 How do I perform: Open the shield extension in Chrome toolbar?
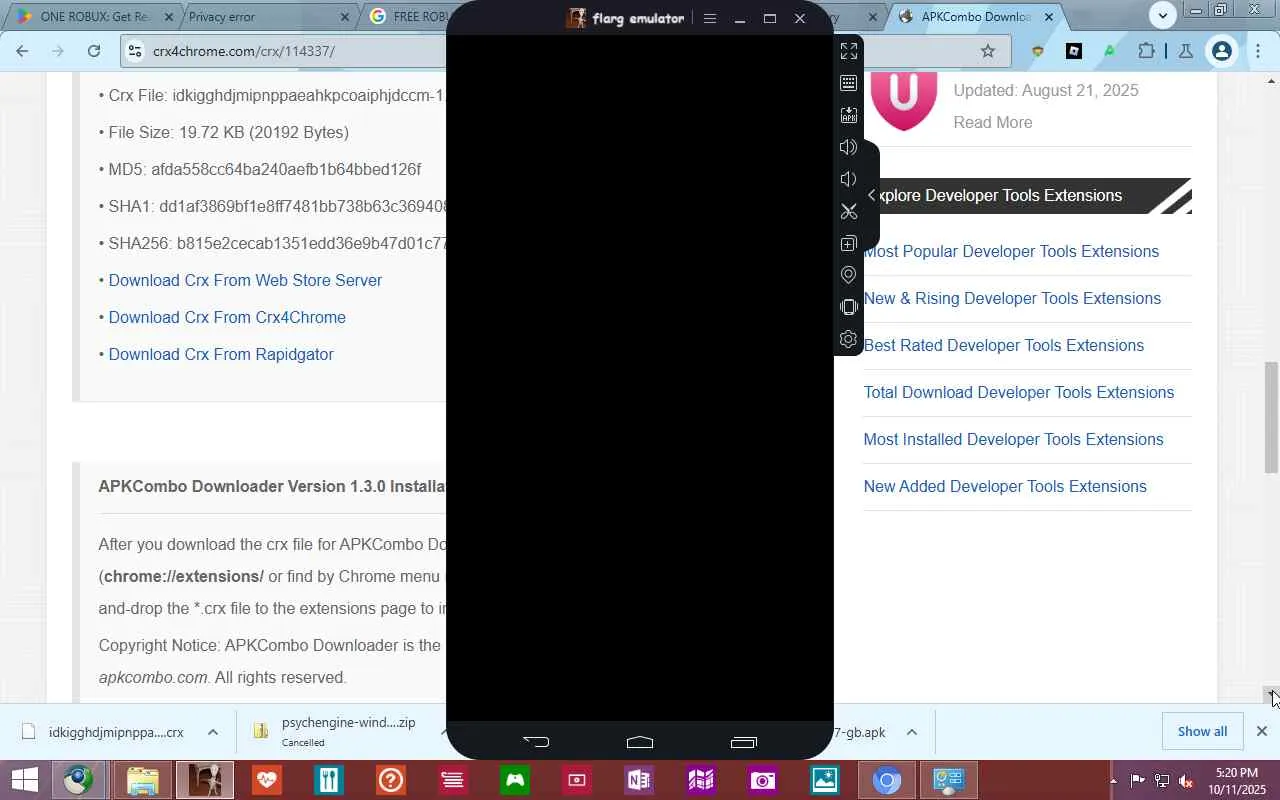click(x=1038, y=51)
